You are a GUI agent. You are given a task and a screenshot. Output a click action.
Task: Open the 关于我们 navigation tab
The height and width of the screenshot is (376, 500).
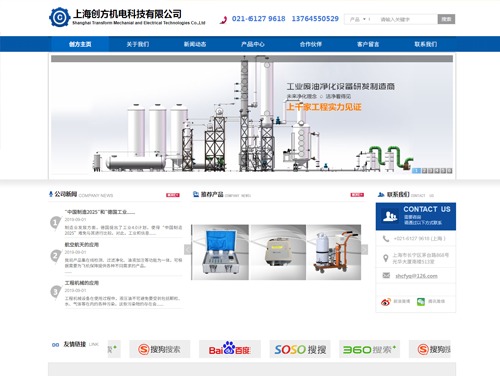[138, 44]
